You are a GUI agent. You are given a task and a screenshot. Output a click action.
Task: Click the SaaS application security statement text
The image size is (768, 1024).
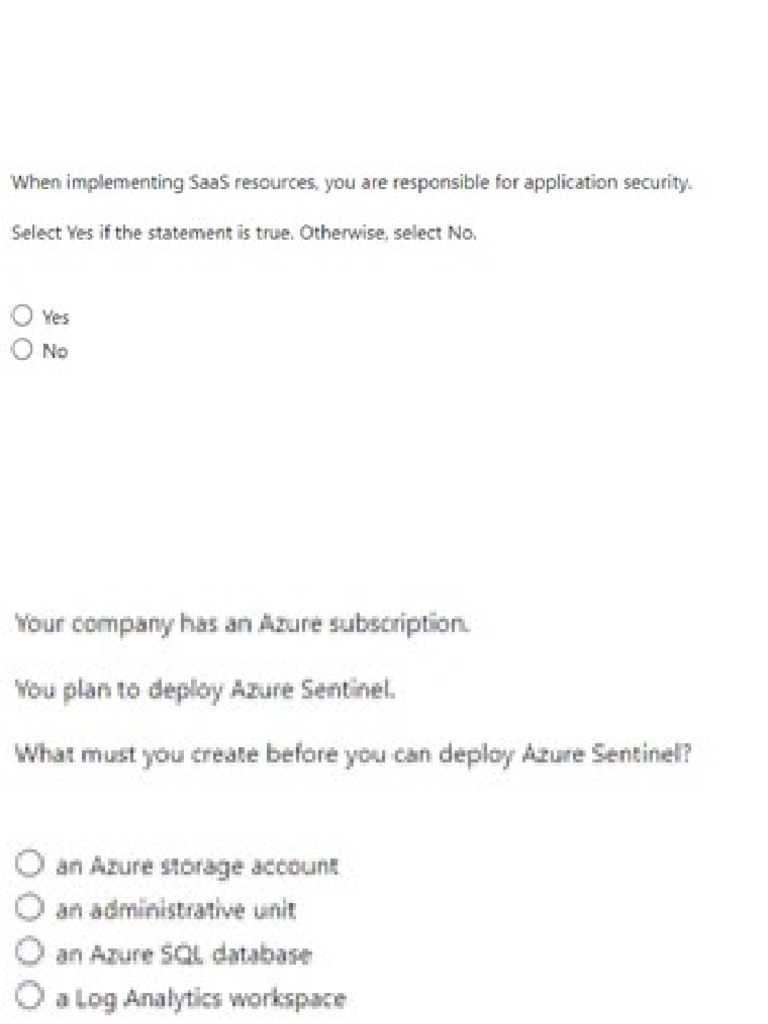pos(351,183)
